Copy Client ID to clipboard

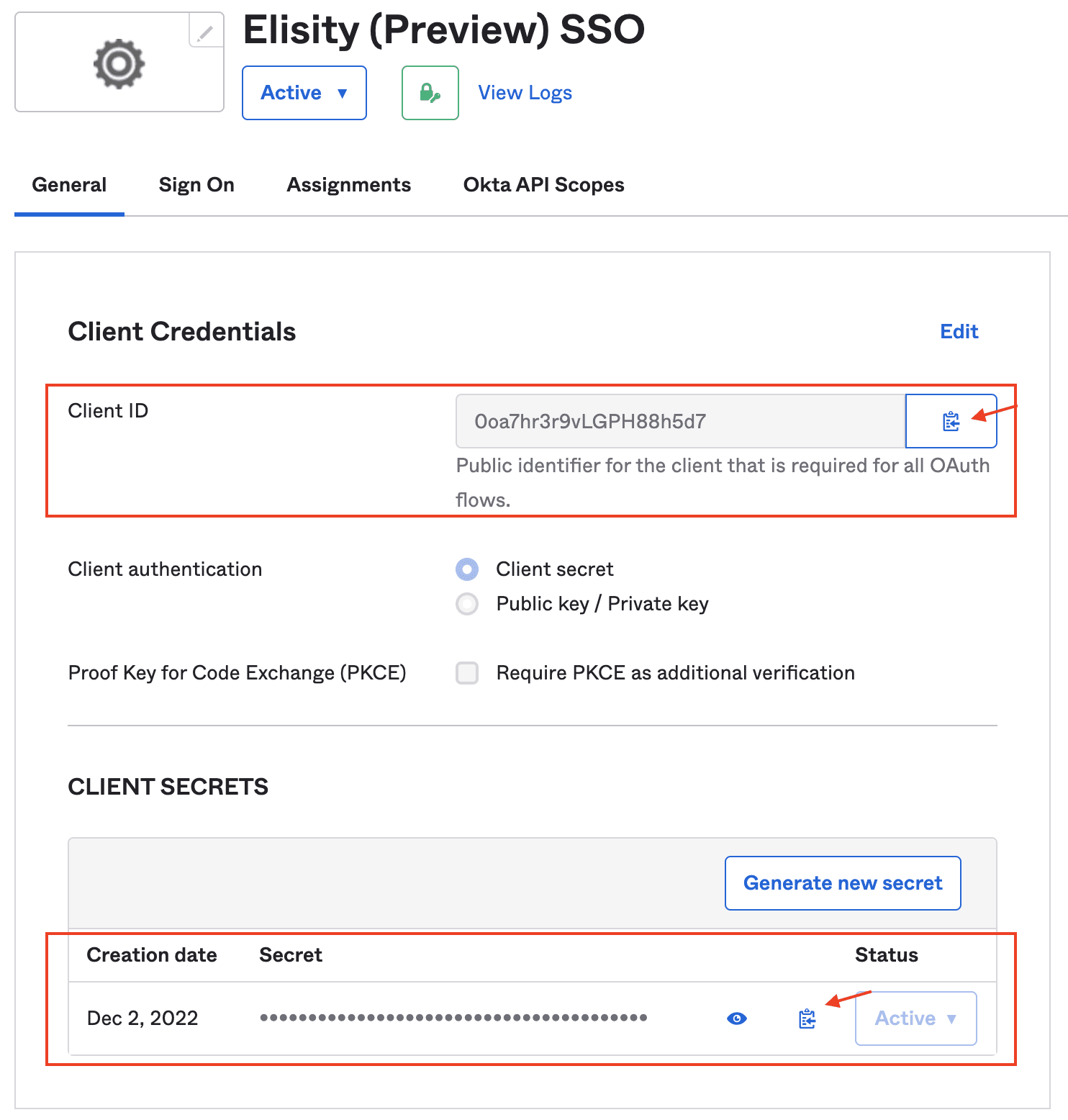[950, 421]
